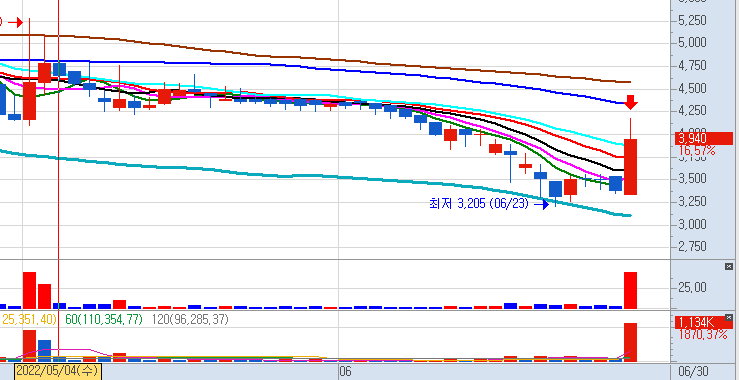
Task: Click the 25,00 volume axis label
Action: tap(692, 287)
